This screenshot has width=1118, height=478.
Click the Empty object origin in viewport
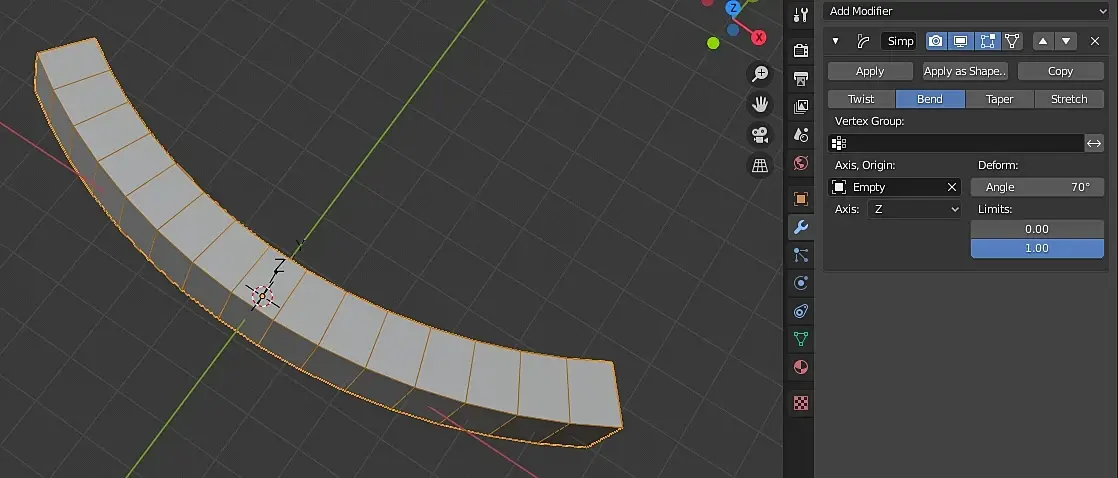pyautogui.click(x=262, y=295)
